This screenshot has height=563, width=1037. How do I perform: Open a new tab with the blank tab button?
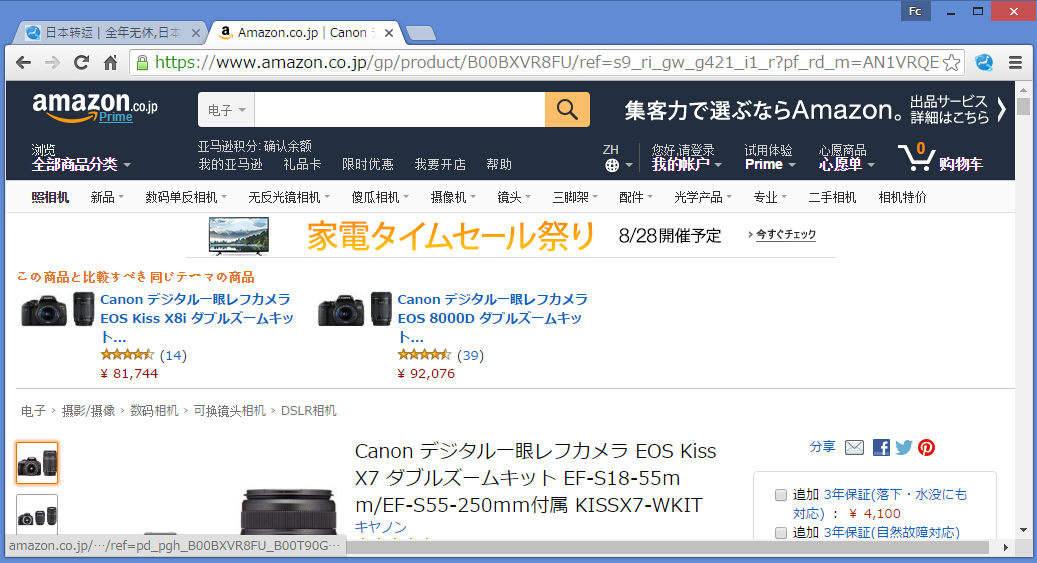(x=421, y=33)
